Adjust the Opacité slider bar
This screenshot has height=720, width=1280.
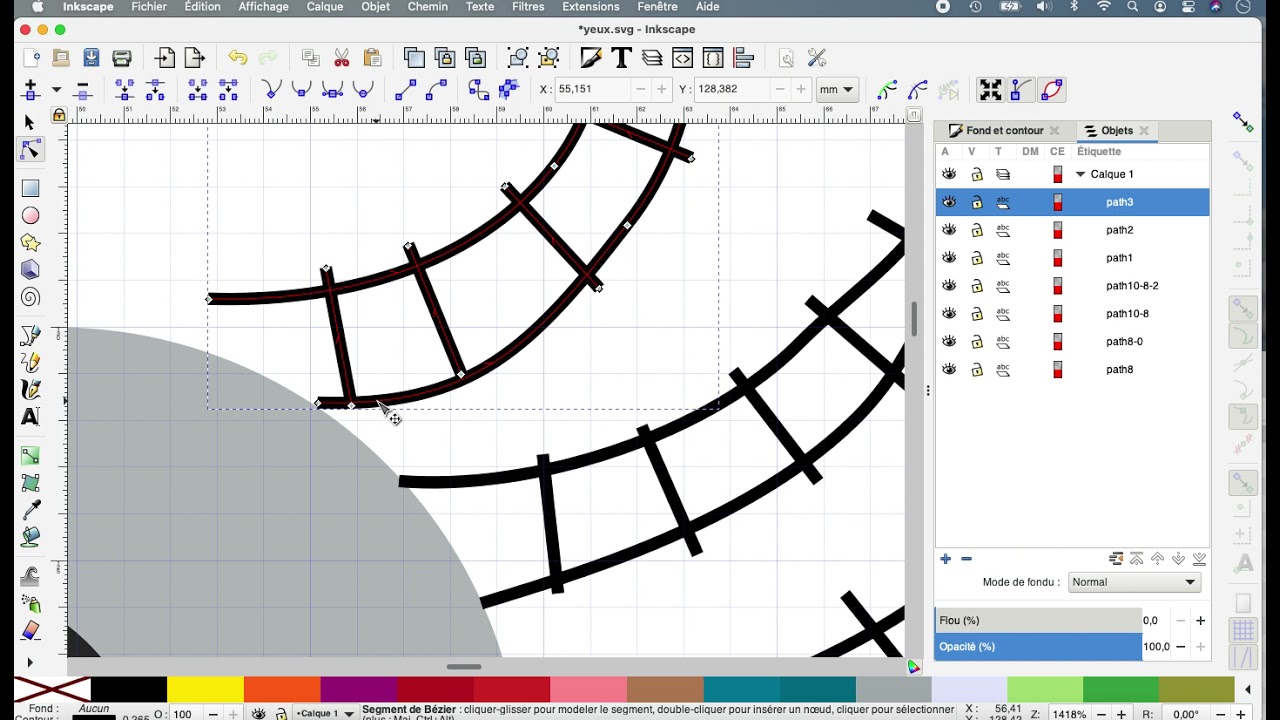[1038, 647]
